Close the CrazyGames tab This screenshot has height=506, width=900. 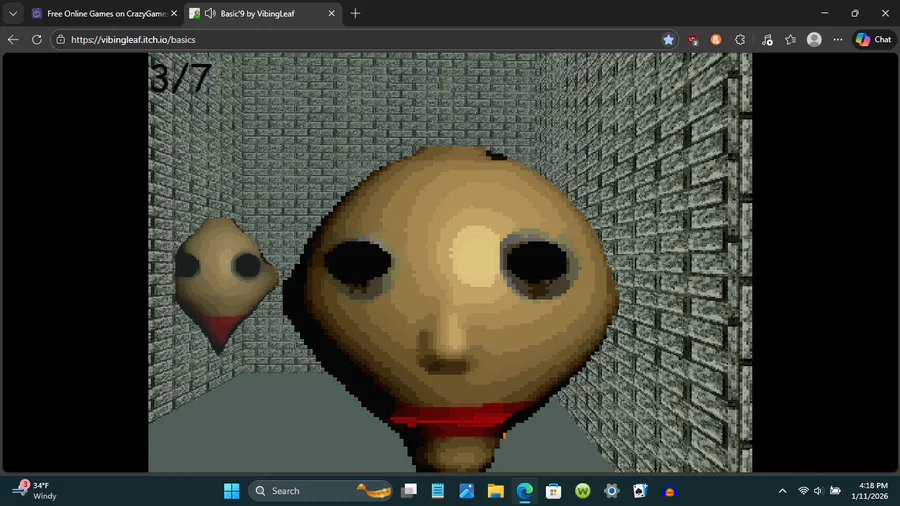174,13
